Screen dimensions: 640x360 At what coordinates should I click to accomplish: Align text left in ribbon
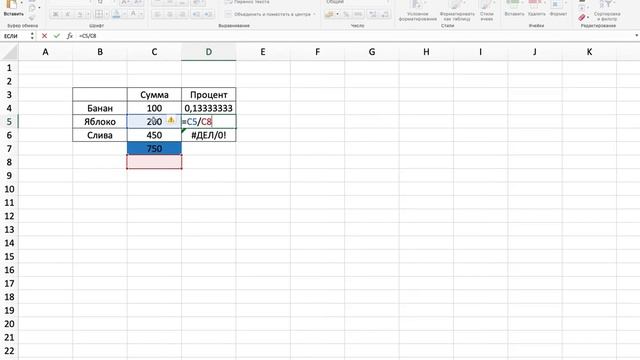(157, 14)
